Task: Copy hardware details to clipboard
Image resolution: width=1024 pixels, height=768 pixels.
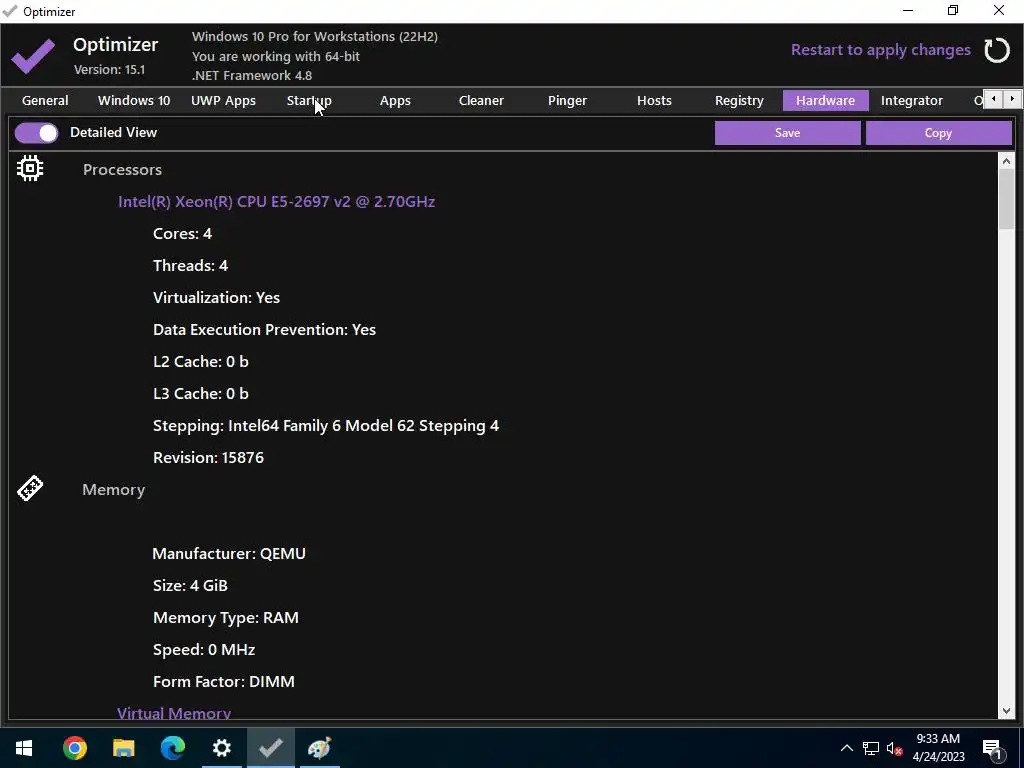Action: (x=938, y=133)
